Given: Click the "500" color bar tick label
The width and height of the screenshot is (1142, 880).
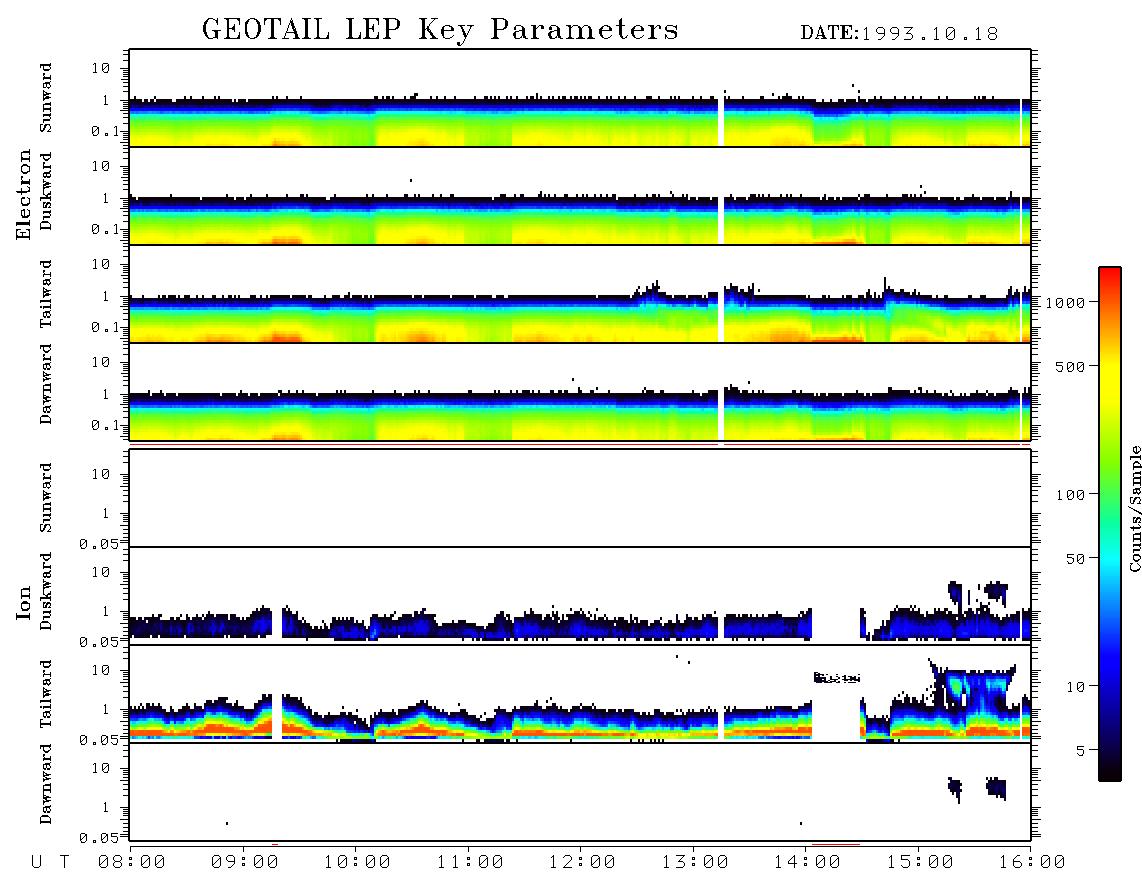Looking at the screenshot, I should (1070, 366).
